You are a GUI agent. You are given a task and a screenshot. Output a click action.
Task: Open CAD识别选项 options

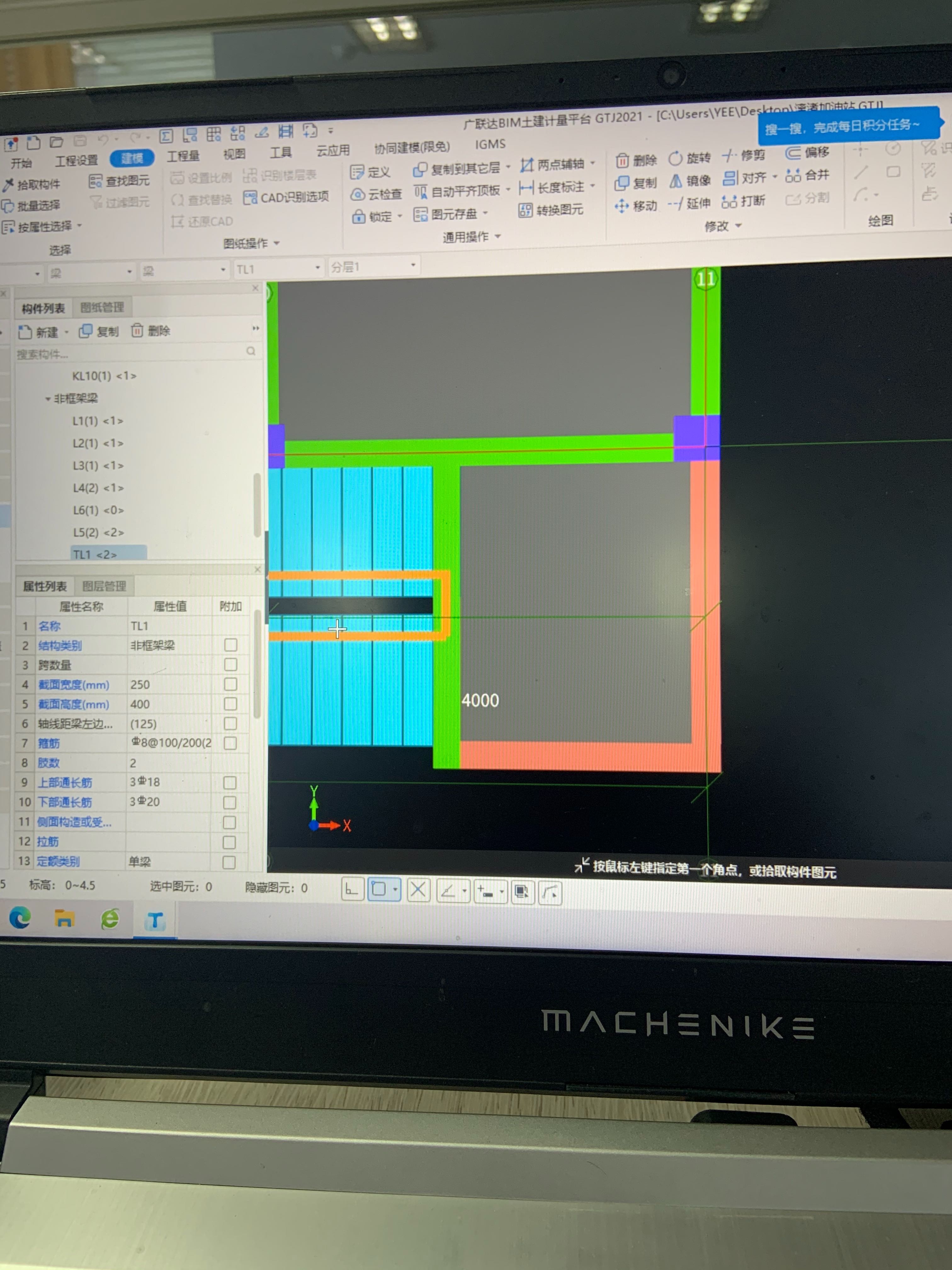(x=286, y=197)
